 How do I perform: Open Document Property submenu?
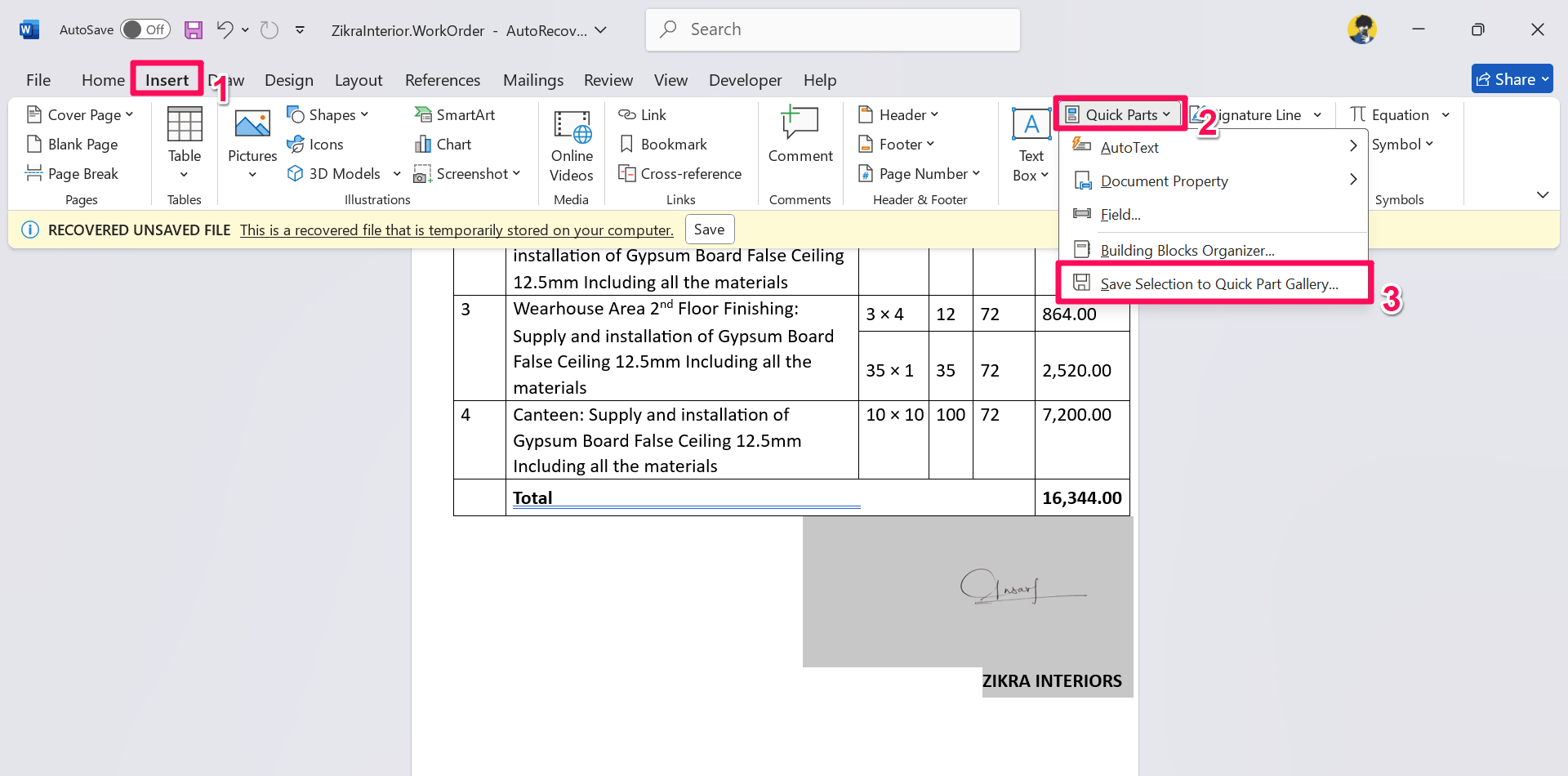coord(1214,181)
